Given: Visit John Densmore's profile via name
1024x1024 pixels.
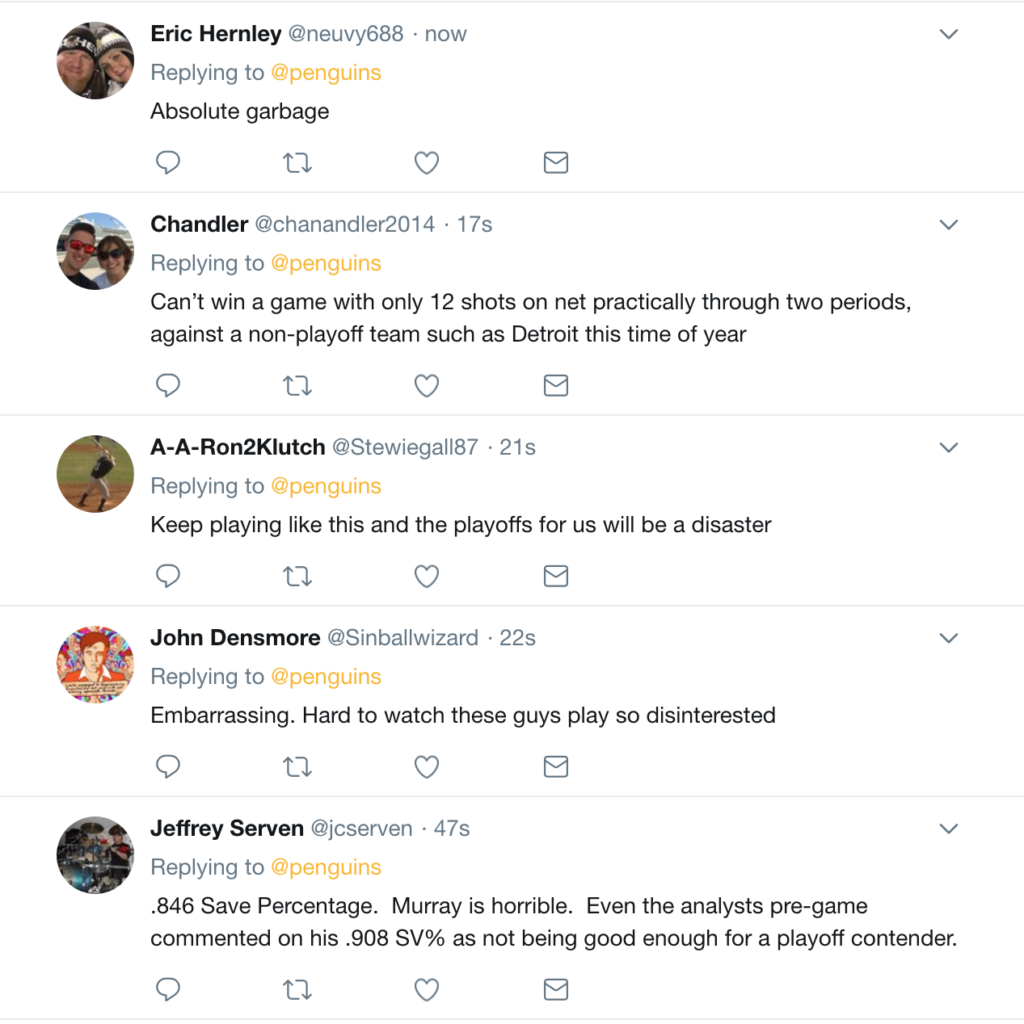Looking at the screenshot, I should (x=235, y=638).
